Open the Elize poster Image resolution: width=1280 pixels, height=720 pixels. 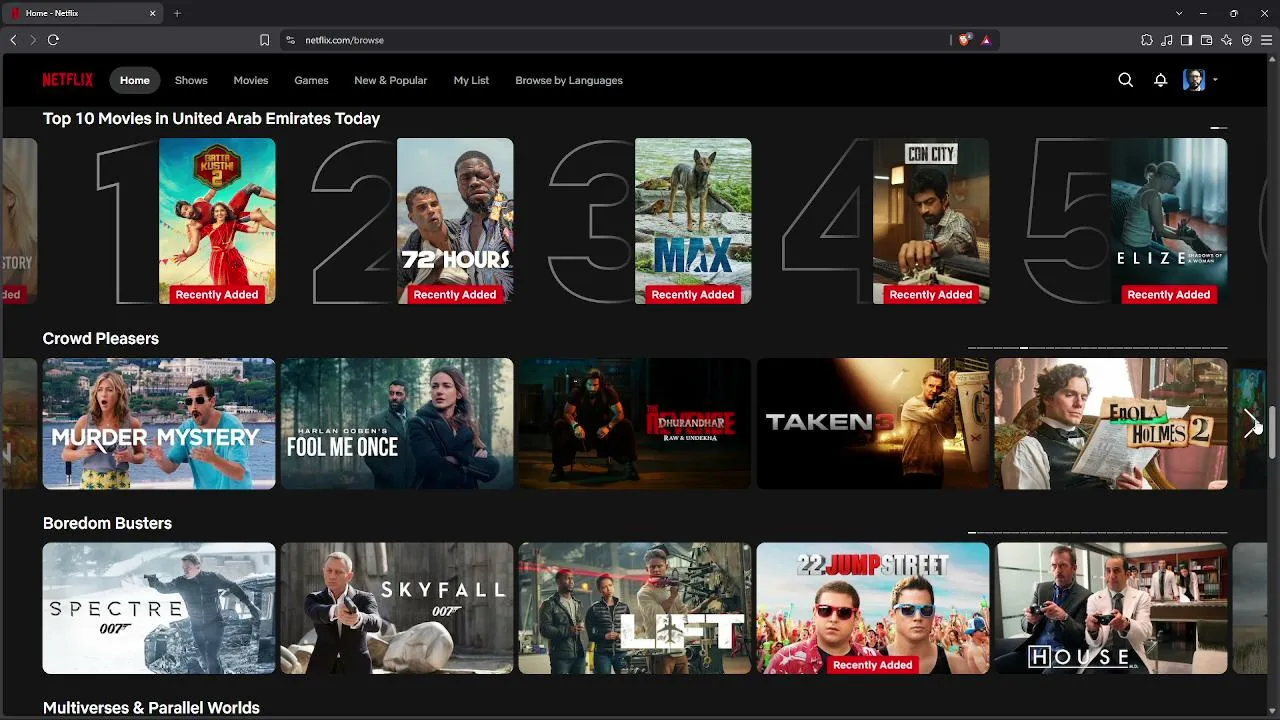(1169, 221)
